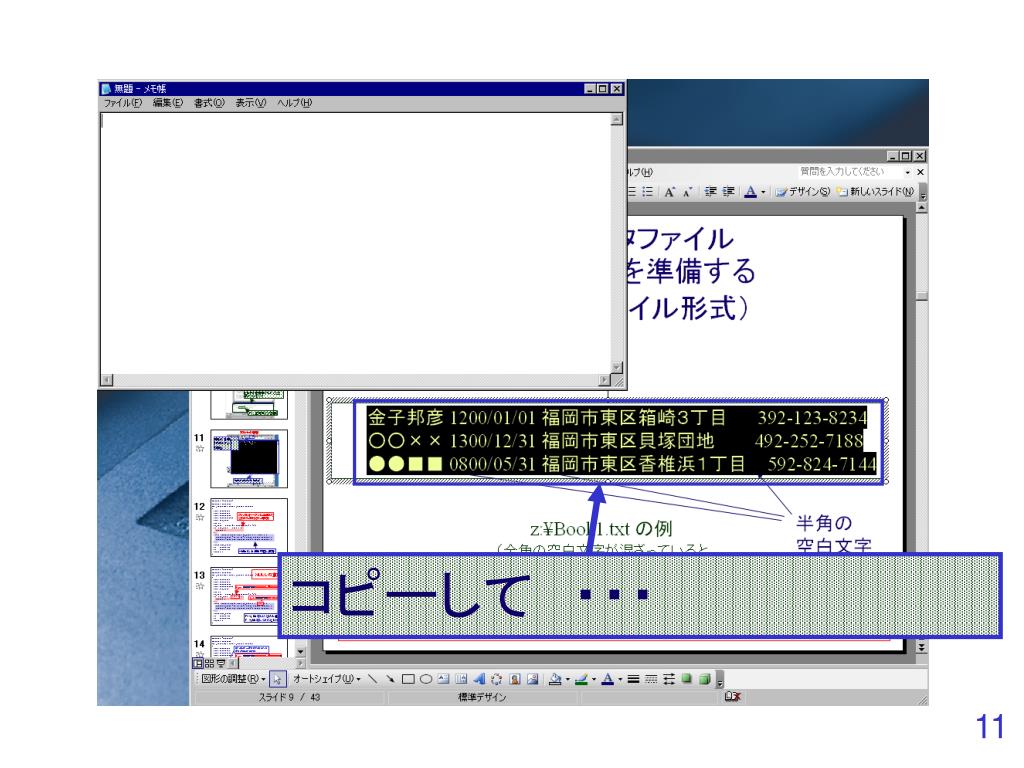The height and width of the screenshot is (768, 1024).
Task: Click the スライド 9 / 43 status text
Action: tap(289, 697)
